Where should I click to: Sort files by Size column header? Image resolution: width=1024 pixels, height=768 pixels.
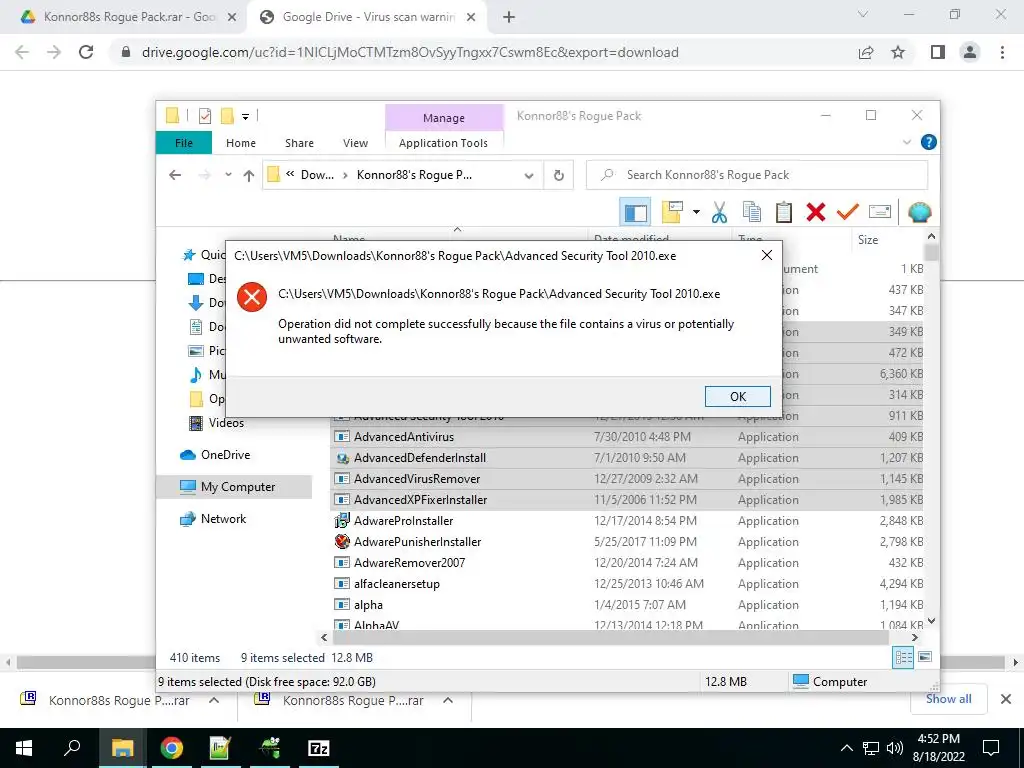coord(868,240)
